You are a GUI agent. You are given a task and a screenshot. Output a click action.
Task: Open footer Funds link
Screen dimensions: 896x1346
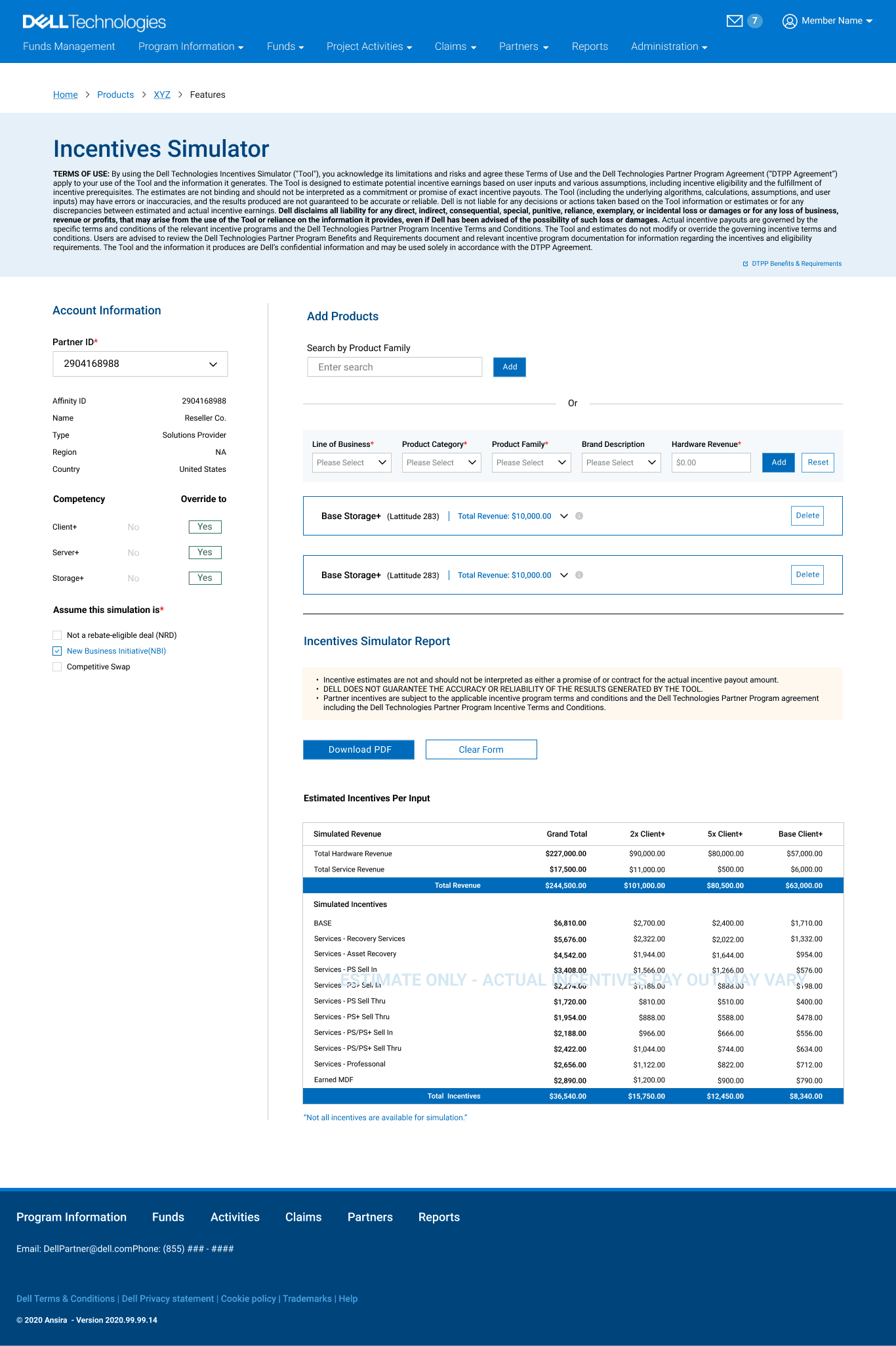168,1217
